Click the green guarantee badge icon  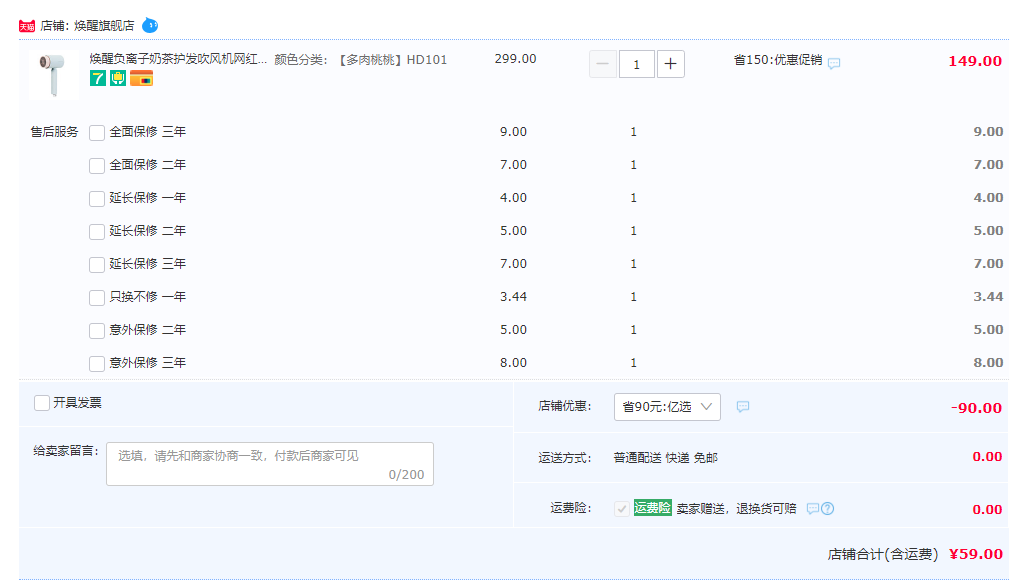[118, 79]
